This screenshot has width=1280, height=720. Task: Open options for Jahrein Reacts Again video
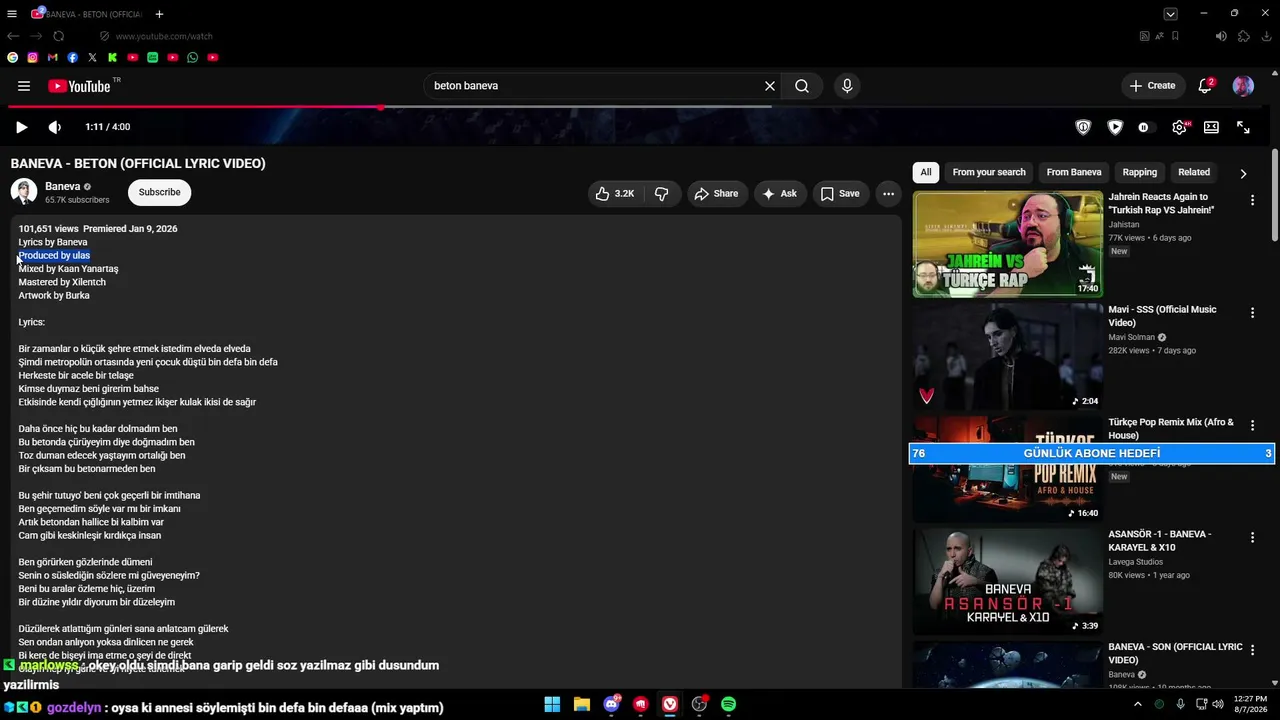tap(1252, 201)
